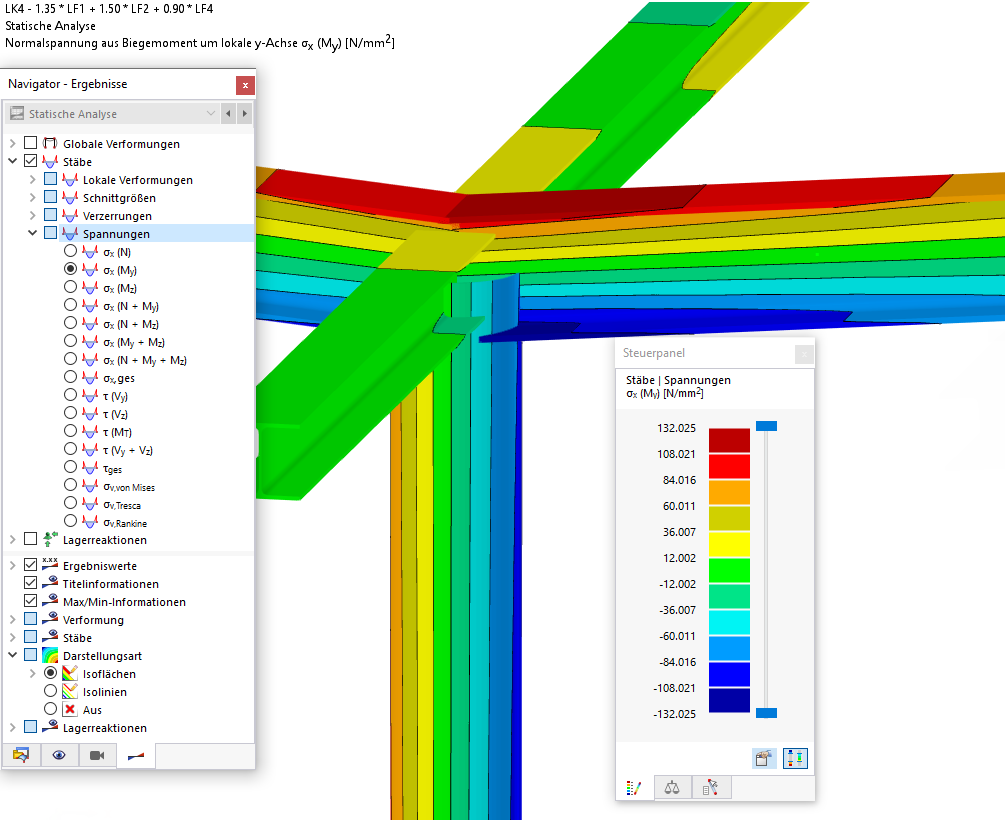Click the Darstellungsart rainbow icon
Viewport: 1005px width, 820px height.
(50, 655)
